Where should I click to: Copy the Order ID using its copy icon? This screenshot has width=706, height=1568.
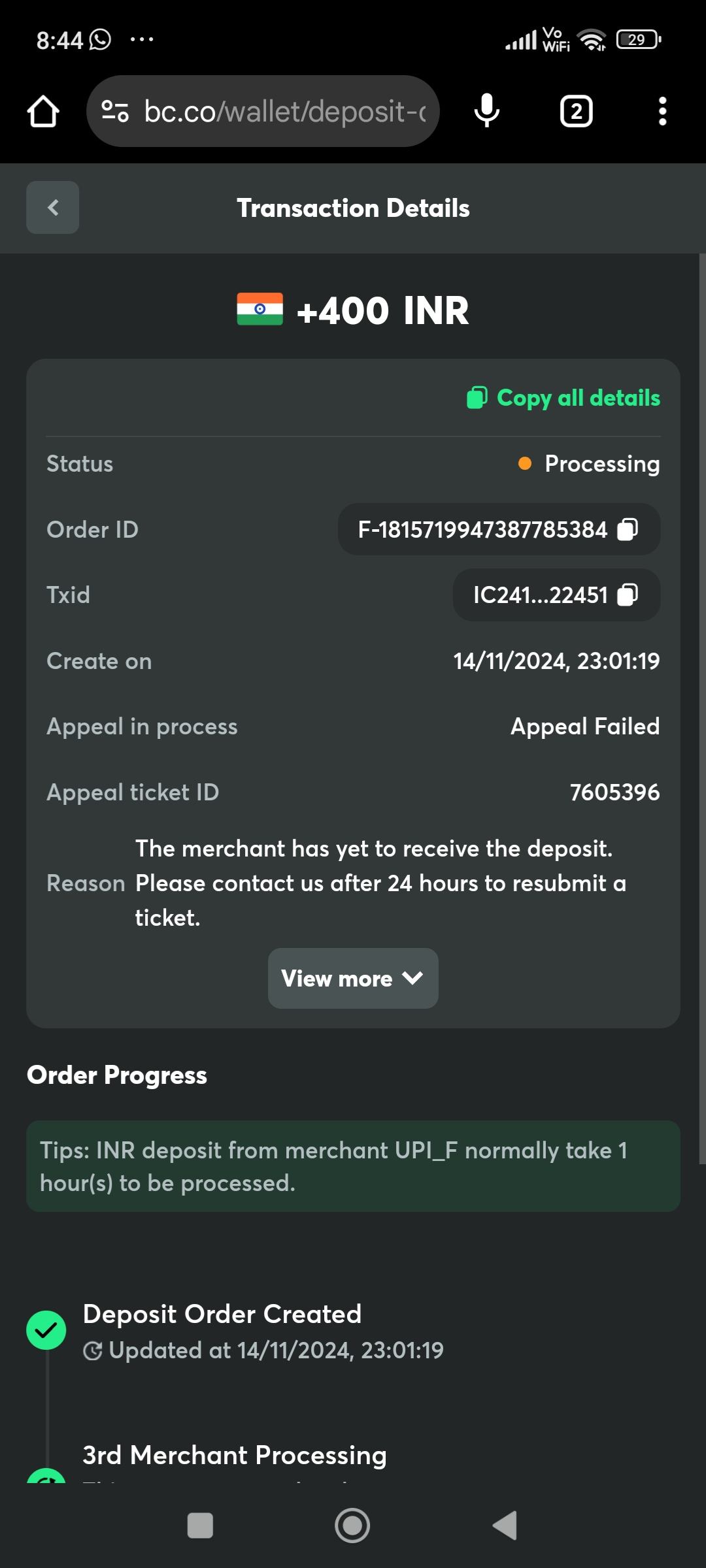pos(628,529)
